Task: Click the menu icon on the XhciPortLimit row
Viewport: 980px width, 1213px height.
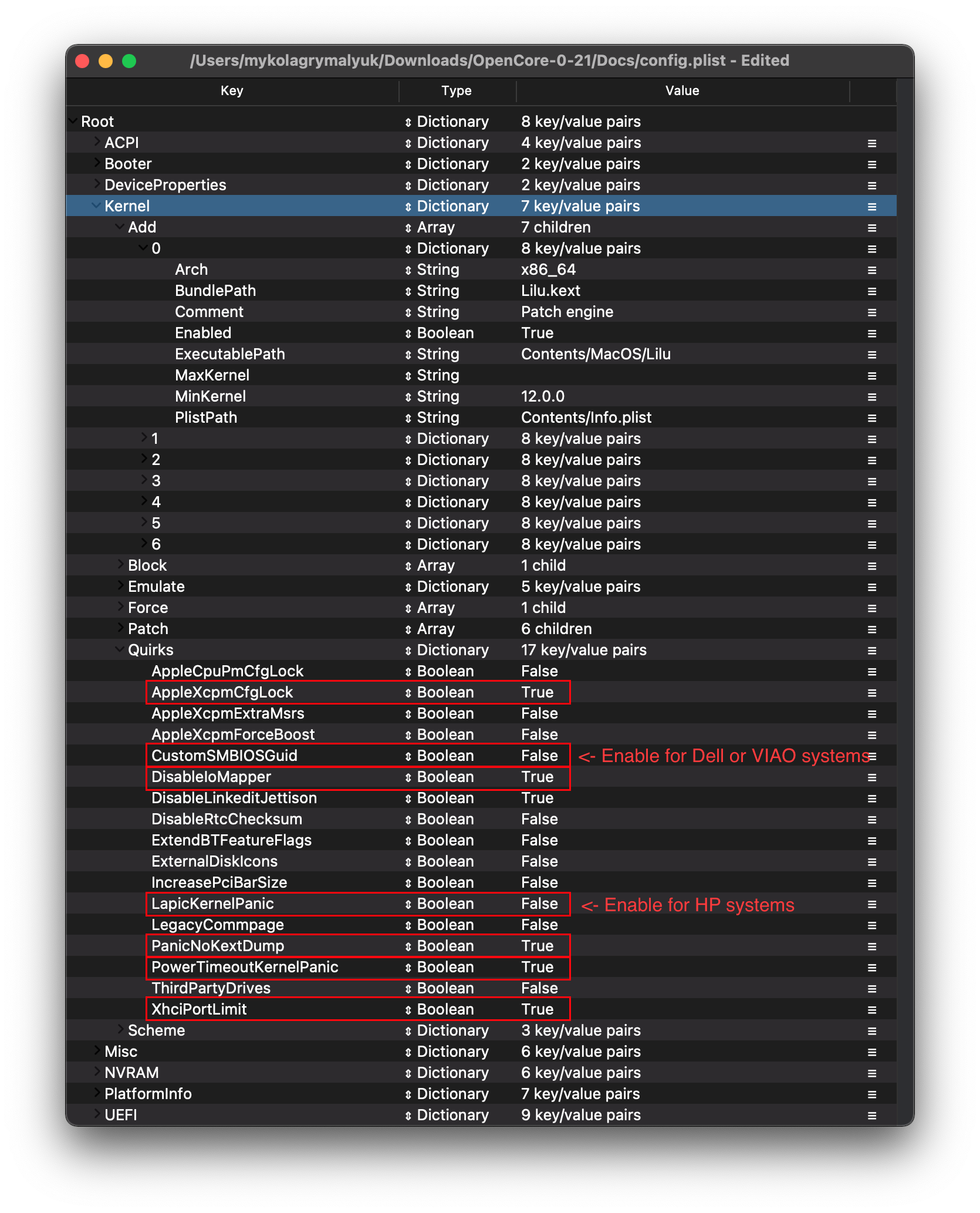Action: pos(872,1009)
